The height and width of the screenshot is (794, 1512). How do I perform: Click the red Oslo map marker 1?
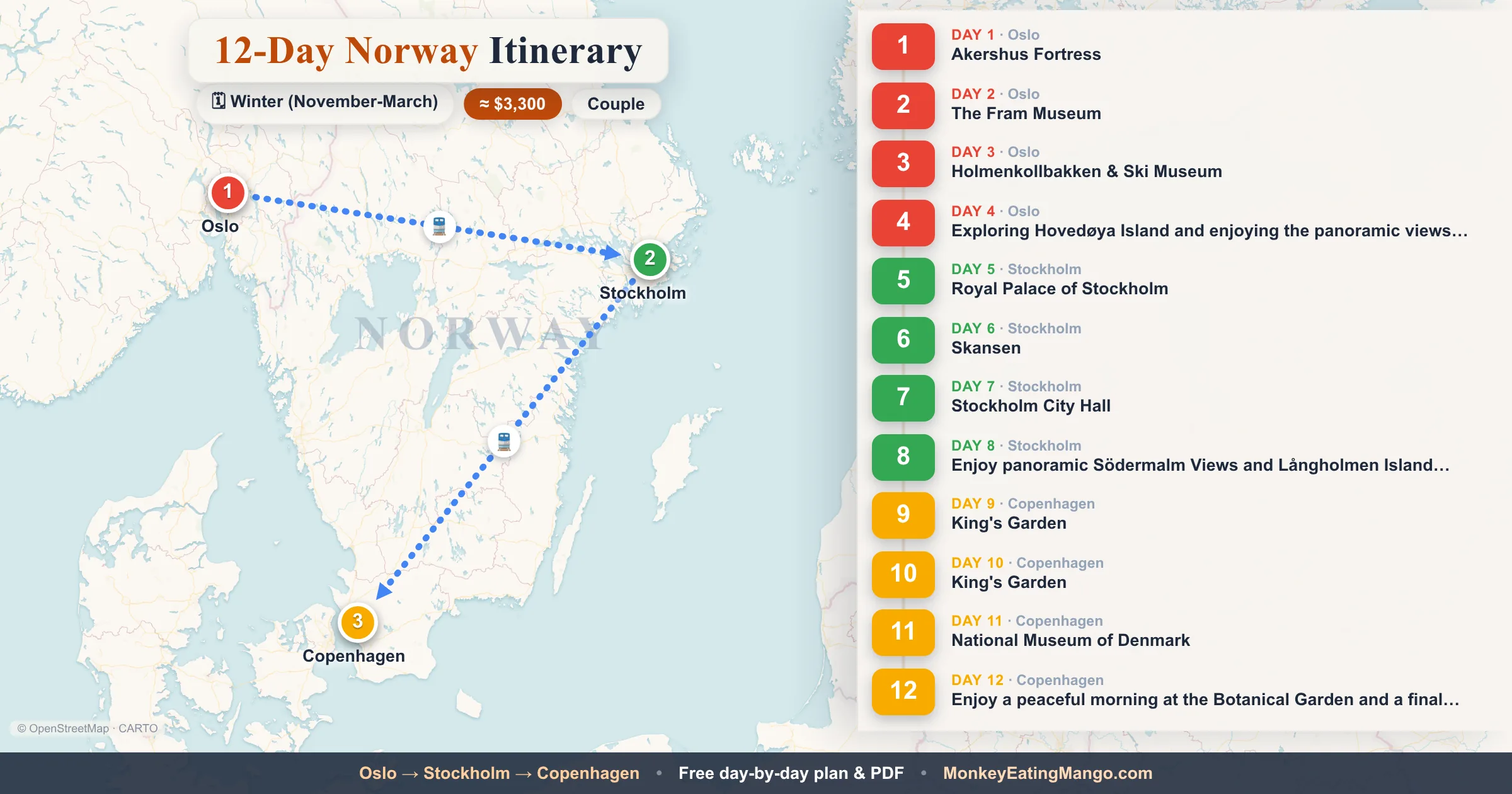coord(228,192)
